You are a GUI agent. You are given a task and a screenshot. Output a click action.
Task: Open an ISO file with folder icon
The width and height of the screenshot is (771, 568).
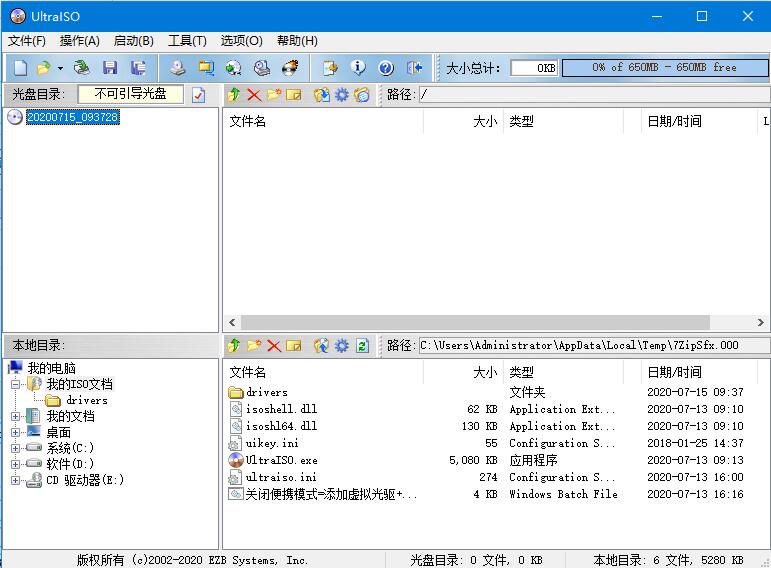coord(44,67)
